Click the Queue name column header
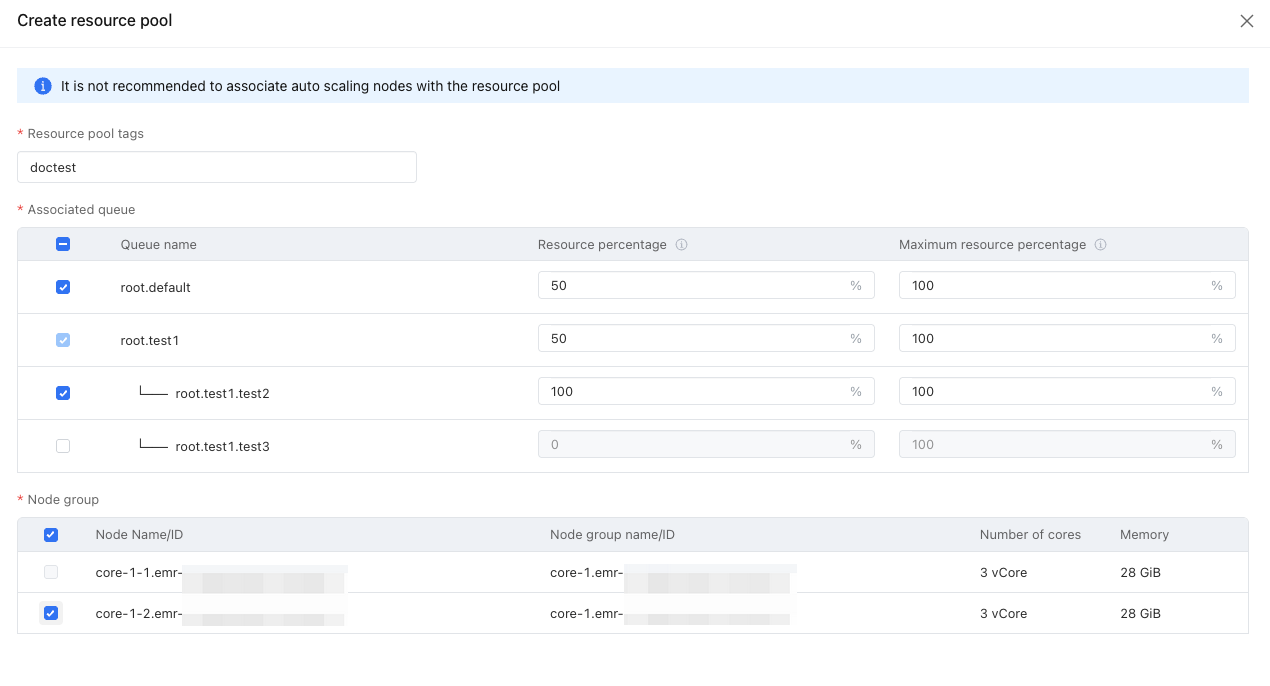1270x686 pixels. click(x=159, y=244)
